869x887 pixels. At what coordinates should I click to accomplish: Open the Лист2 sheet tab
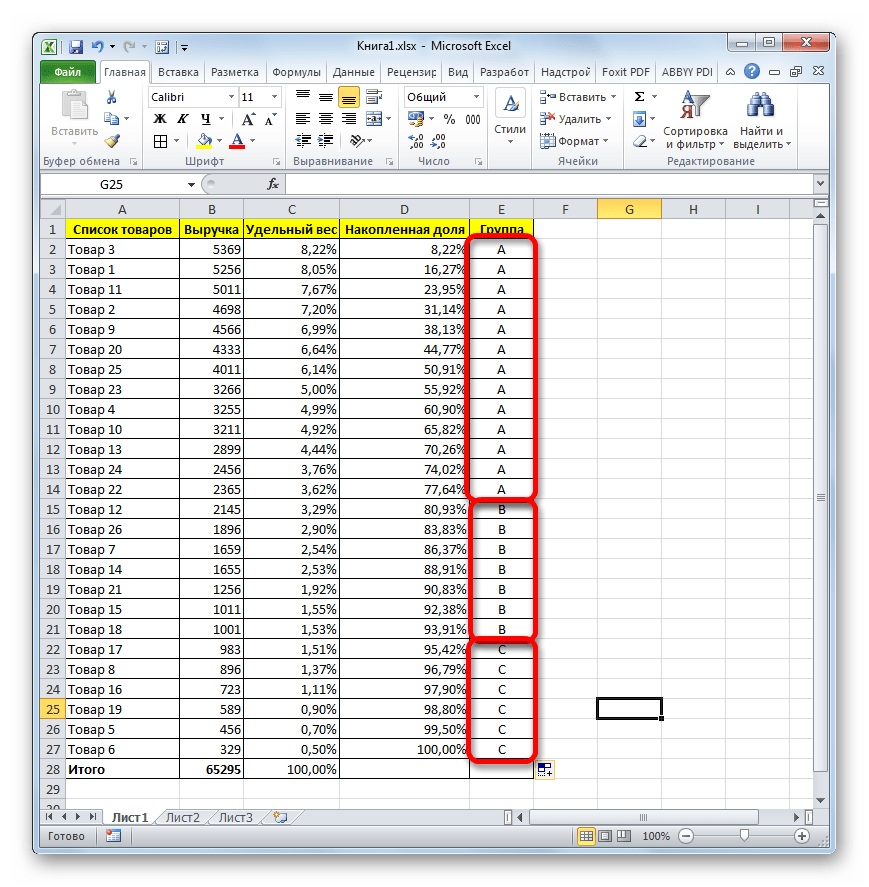click(182, 817)
